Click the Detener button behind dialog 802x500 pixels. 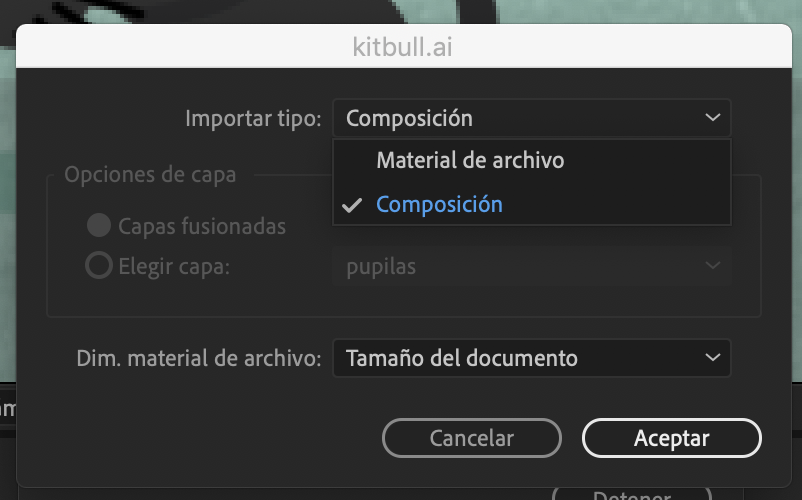[632, 494]
